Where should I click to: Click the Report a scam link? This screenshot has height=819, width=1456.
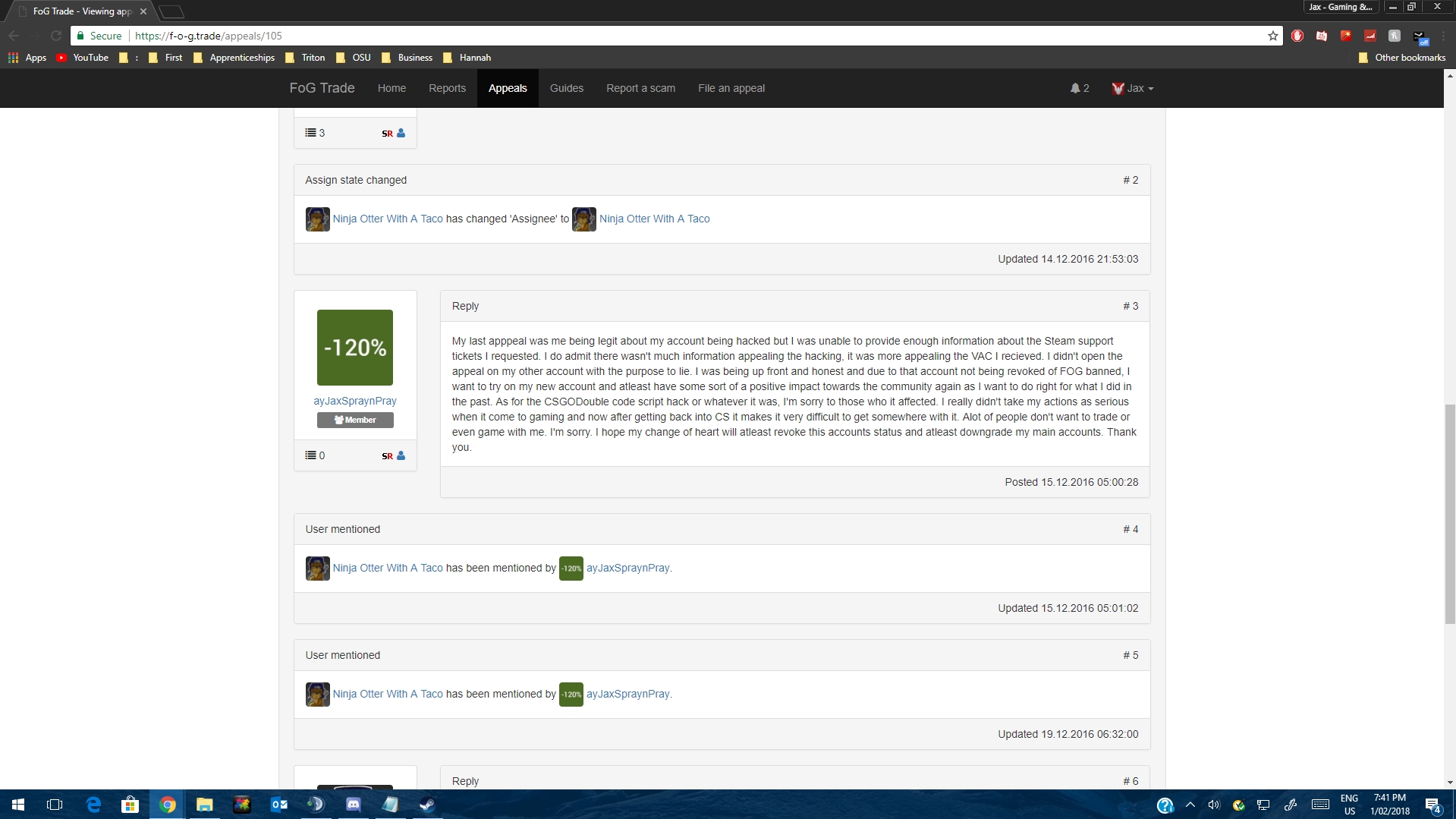click(640, 88)
